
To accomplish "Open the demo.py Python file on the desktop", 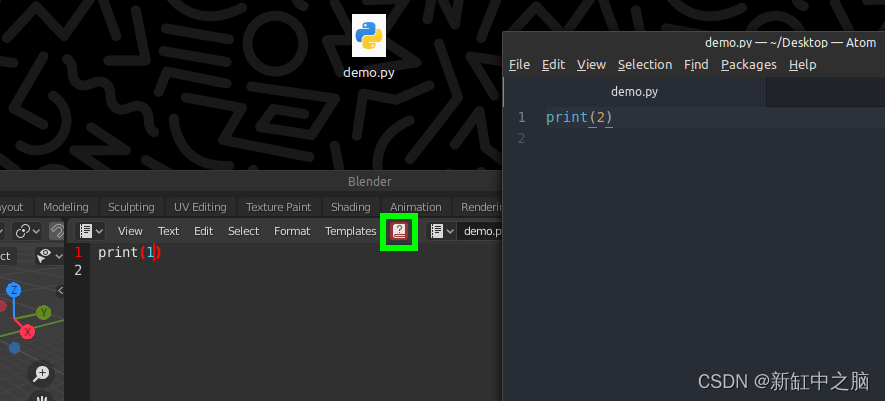I will tap(369, 46).
